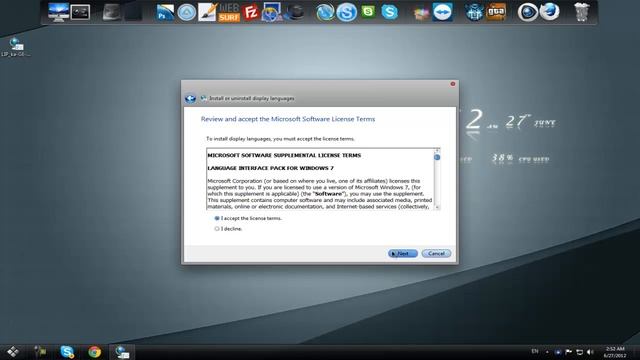The image size is (640, 360).
Task: Open the eye camera icon in dock
Action: (527, 12)
